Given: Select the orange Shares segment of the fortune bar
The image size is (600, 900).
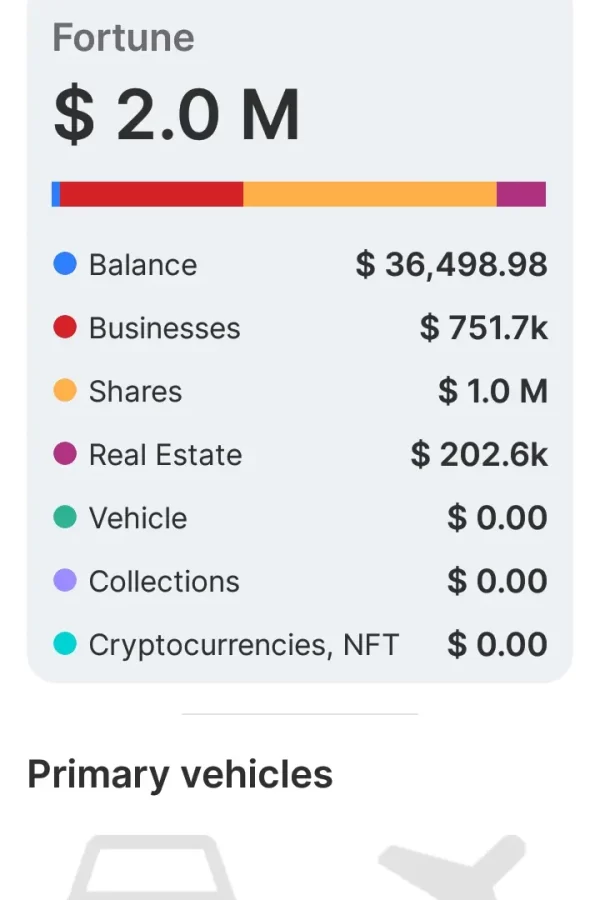Looking at the screenshot, I should pyautogui.click(x=370, y=194).
